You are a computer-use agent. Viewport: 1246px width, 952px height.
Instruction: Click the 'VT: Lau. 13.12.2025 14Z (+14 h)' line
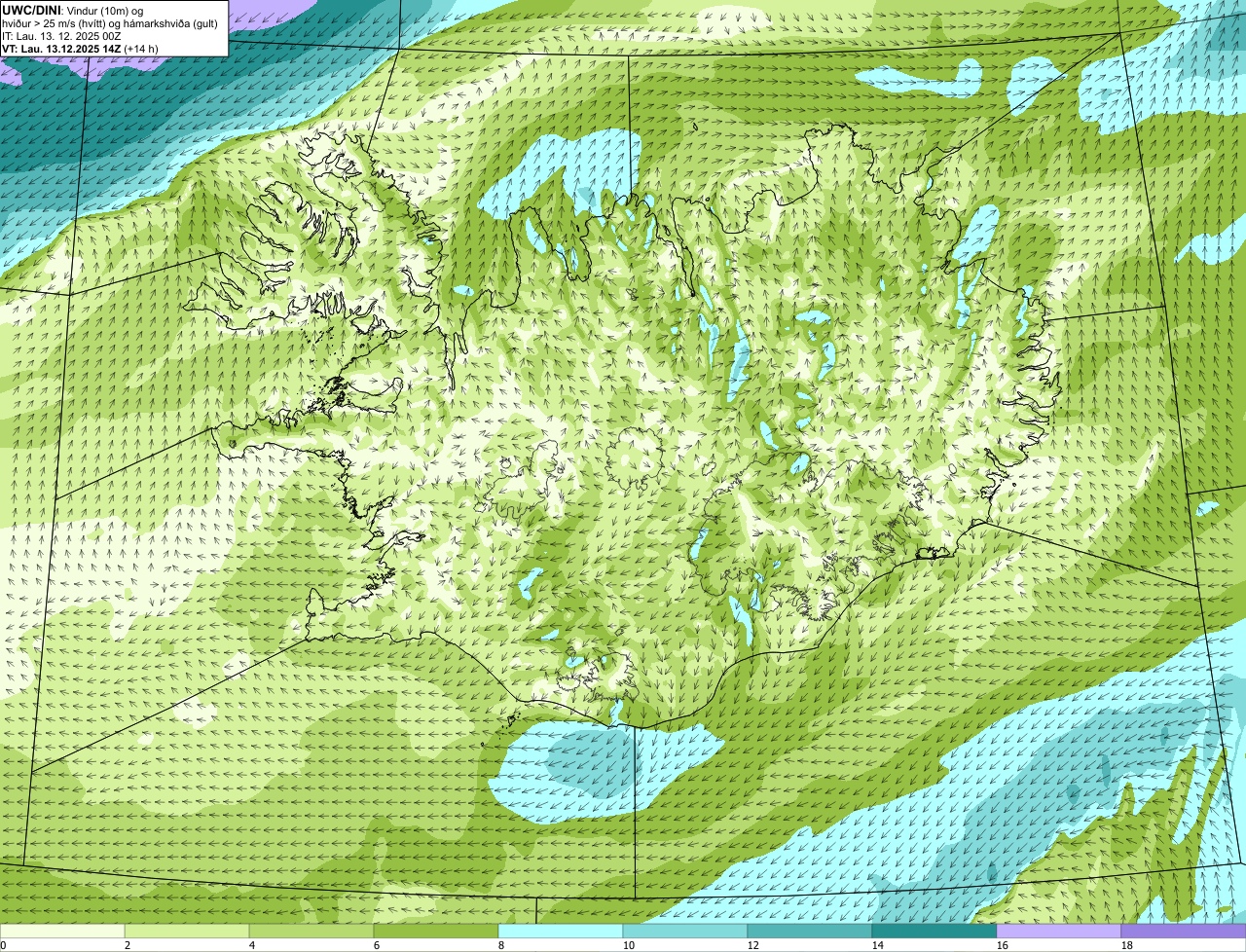pos(80,48)
